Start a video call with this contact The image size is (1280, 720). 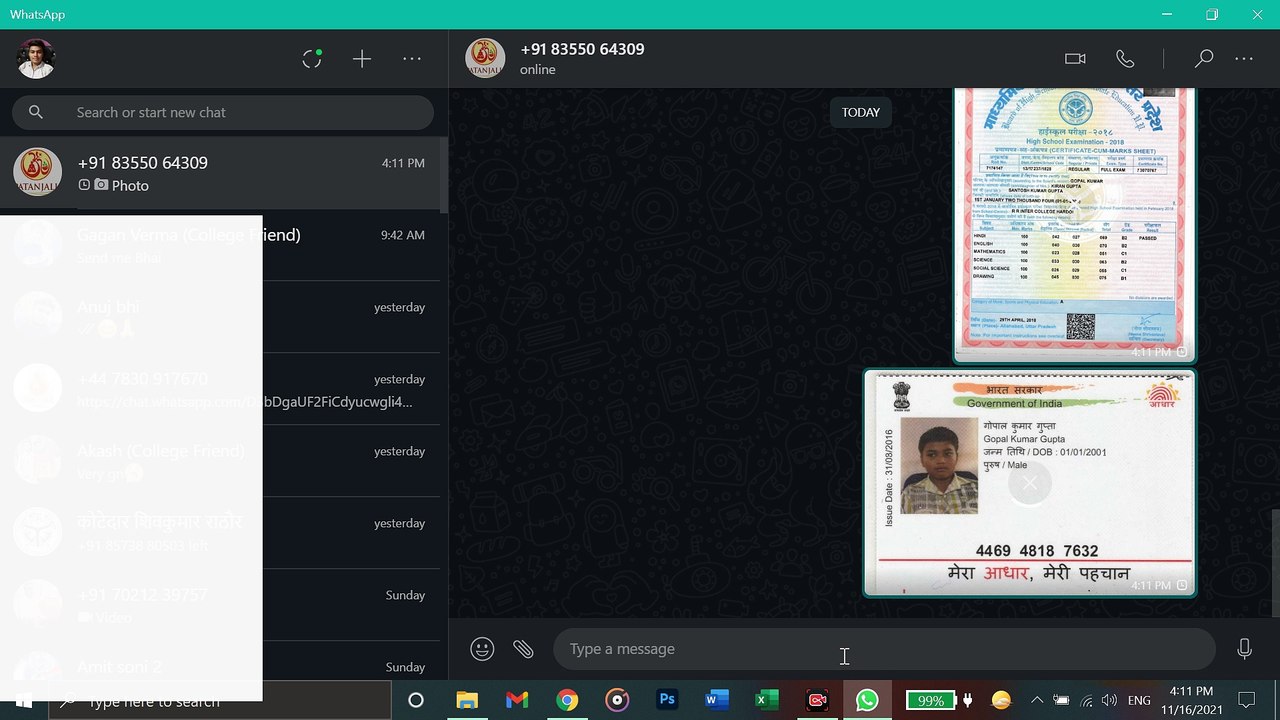coord(1075,59)
